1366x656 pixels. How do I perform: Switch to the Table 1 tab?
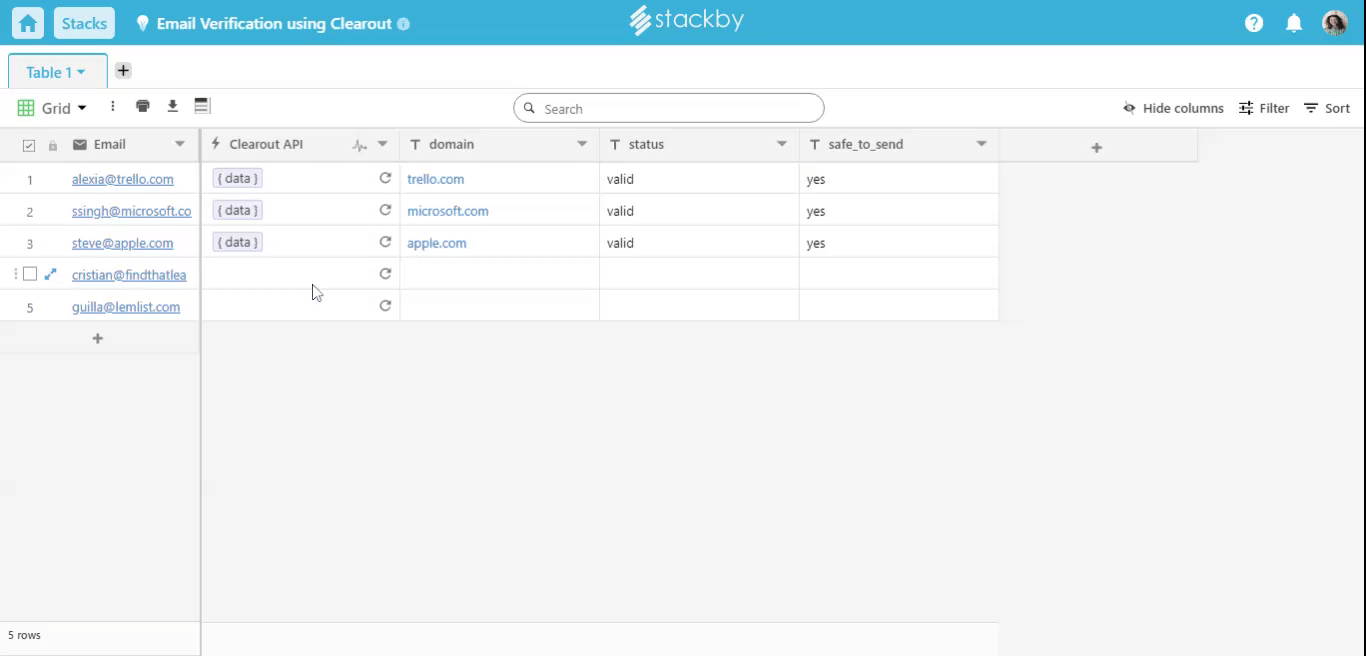56,72
